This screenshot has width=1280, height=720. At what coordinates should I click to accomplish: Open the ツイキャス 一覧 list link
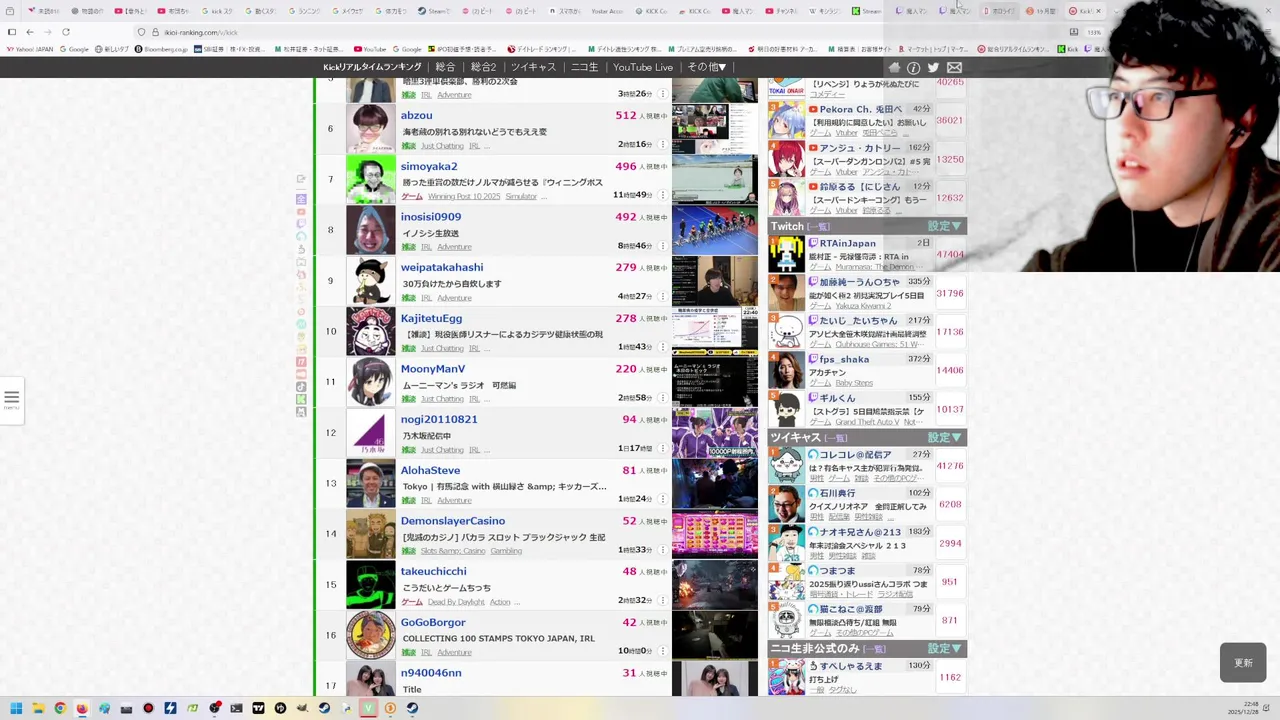coord(836,438)
